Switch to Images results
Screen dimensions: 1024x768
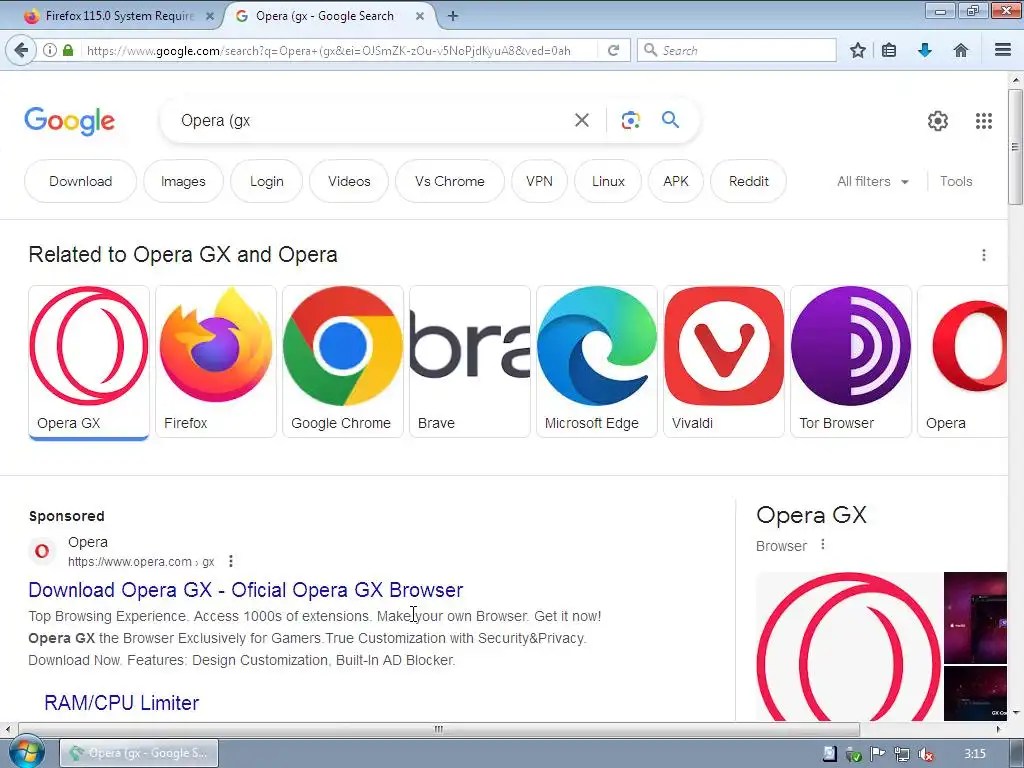tap(183, 181)
